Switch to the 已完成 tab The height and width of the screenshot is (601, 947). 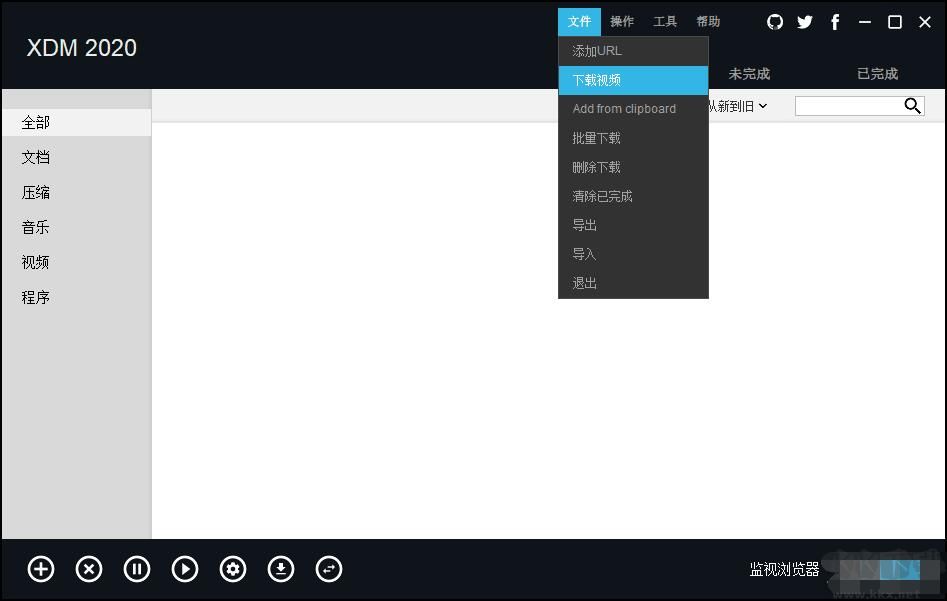(876, 73)
